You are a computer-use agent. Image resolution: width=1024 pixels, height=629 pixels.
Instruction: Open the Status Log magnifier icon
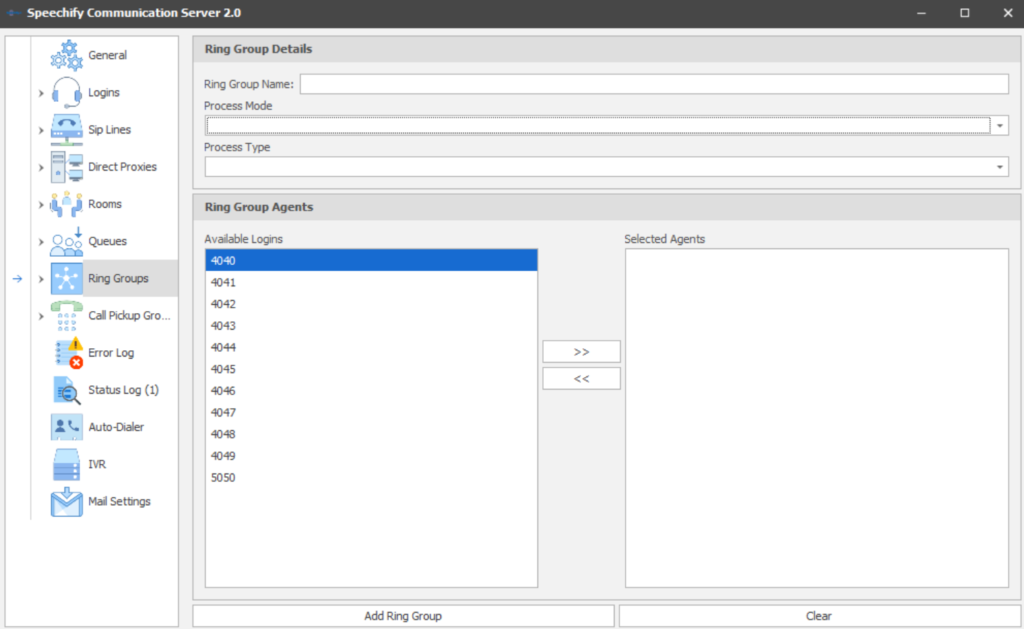tap(67, 391)
